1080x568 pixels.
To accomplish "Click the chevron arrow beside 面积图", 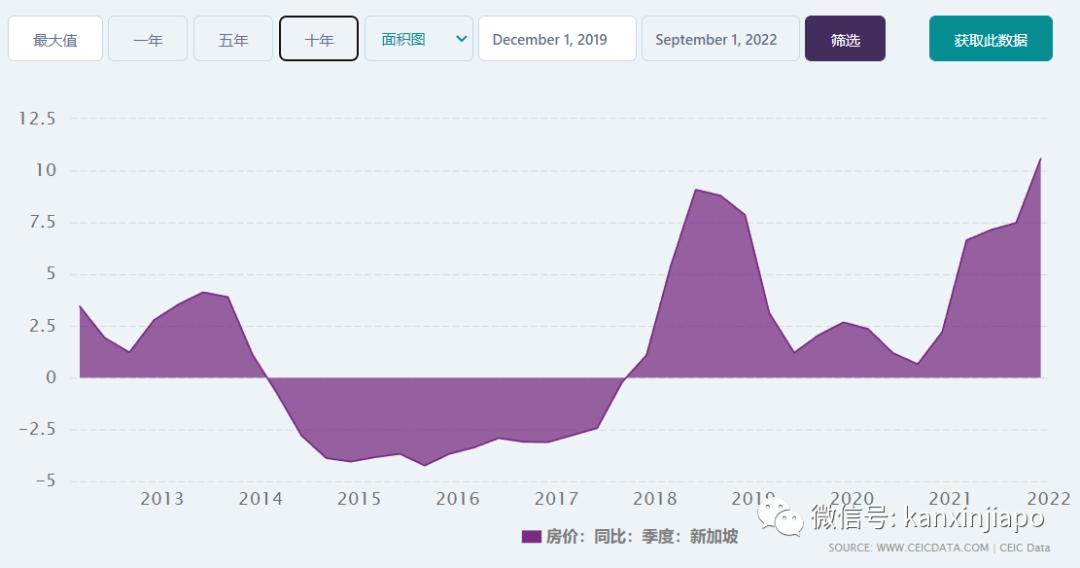I will [x=461, y=39].
